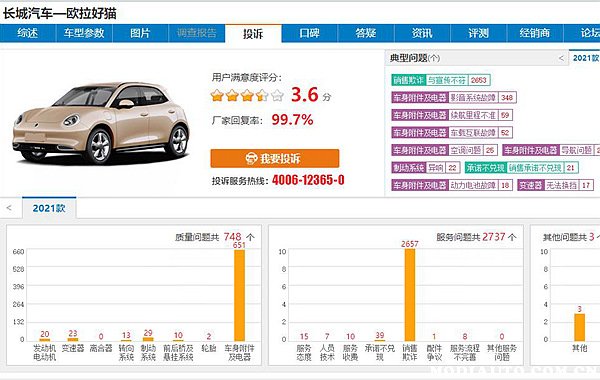Viewport: 600px width, 380px height.
Task: Click the star rating icons
Action: 247,95
